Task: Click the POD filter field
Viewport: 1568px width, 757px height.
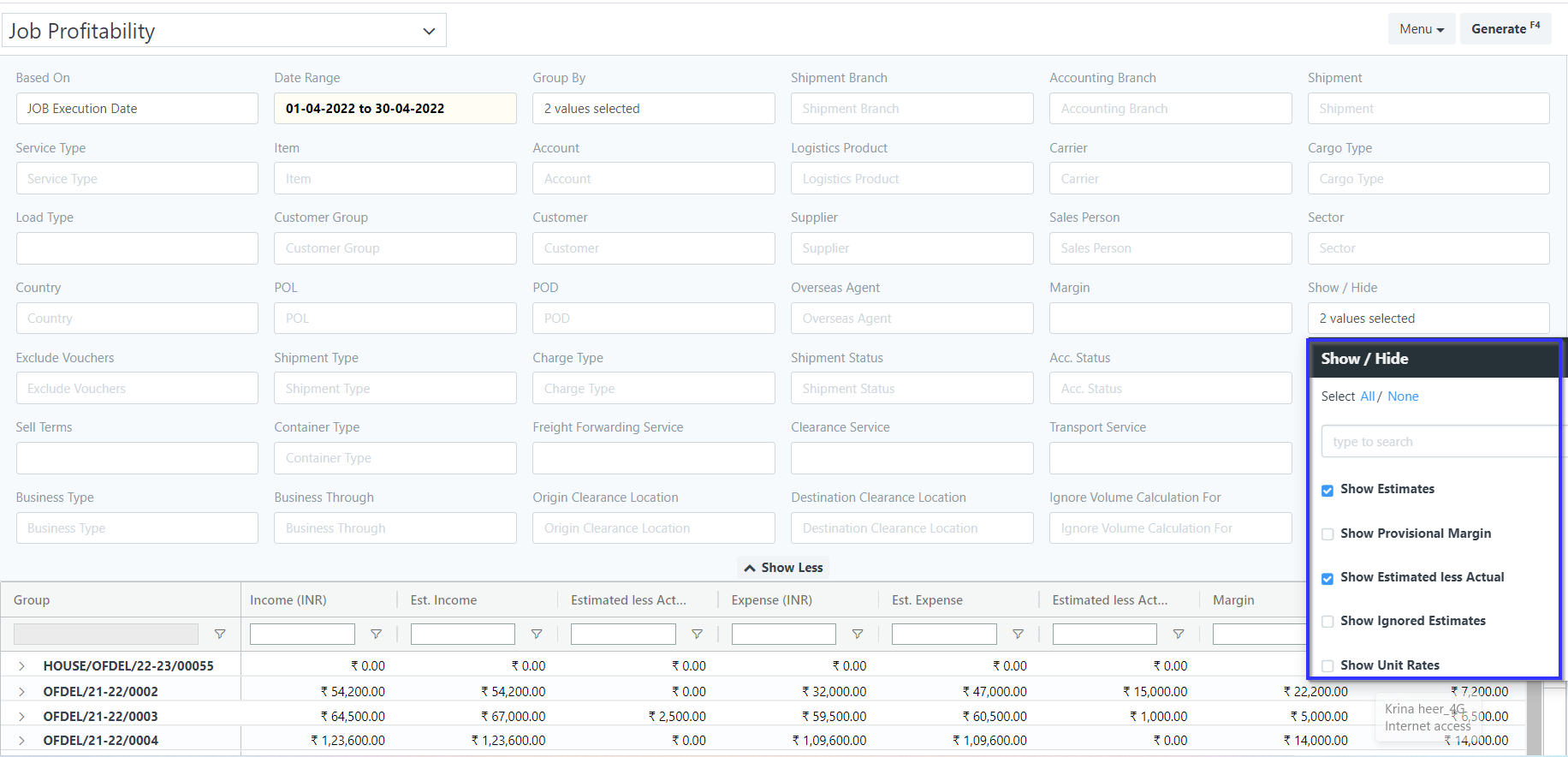Action: (654, 319)
